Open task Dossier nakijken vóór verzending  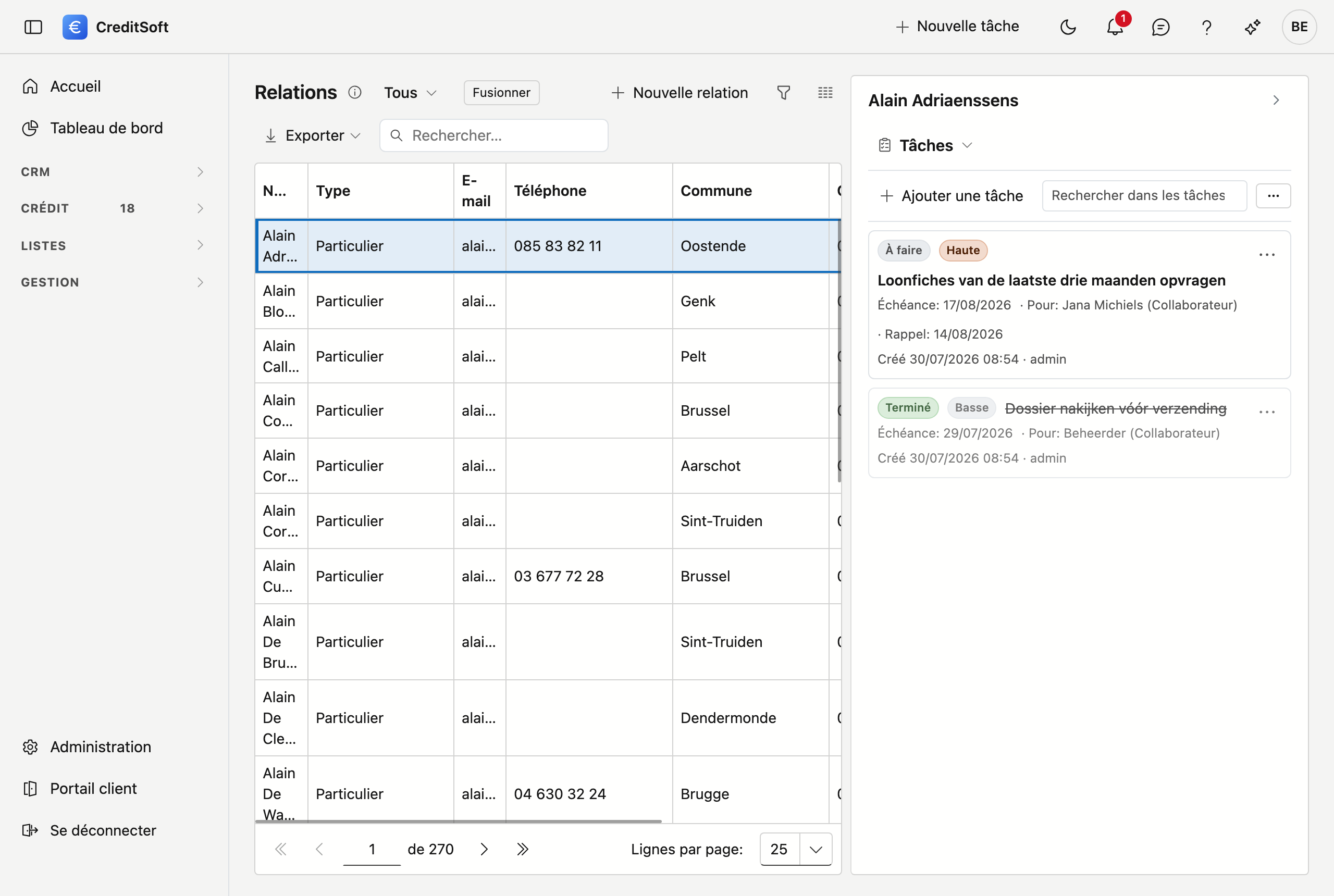1115,408
